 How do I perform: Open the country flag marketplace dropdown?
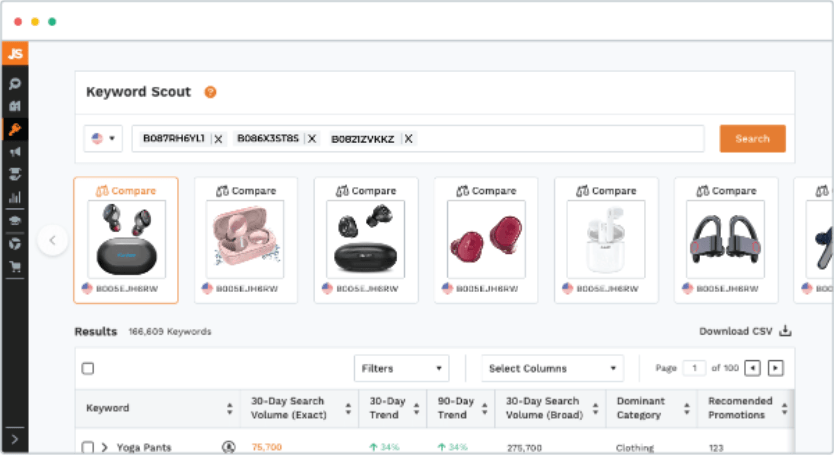pos(103,138)
